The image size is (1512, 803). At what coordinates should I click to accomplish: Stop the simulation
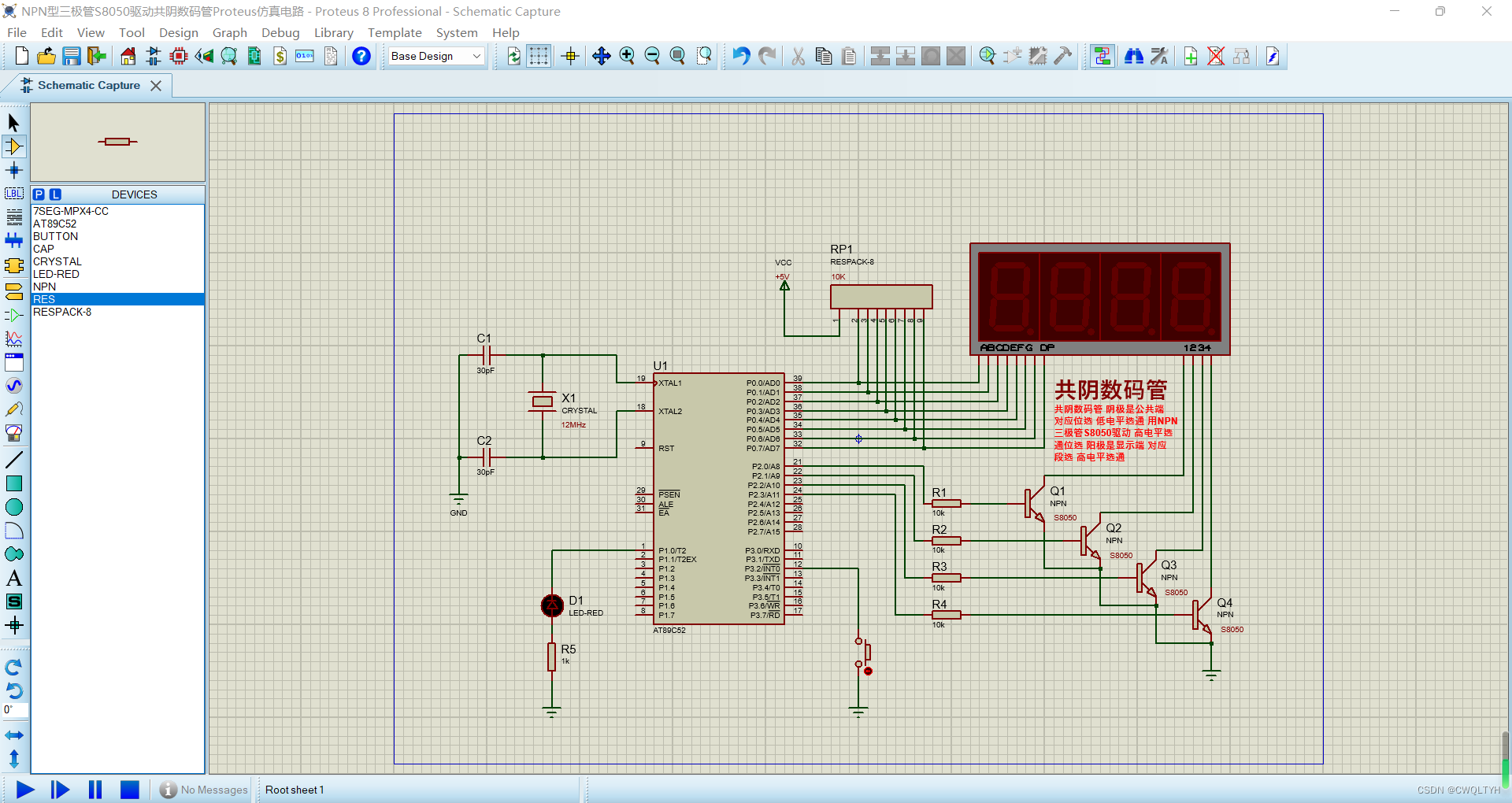click(130, 790)
